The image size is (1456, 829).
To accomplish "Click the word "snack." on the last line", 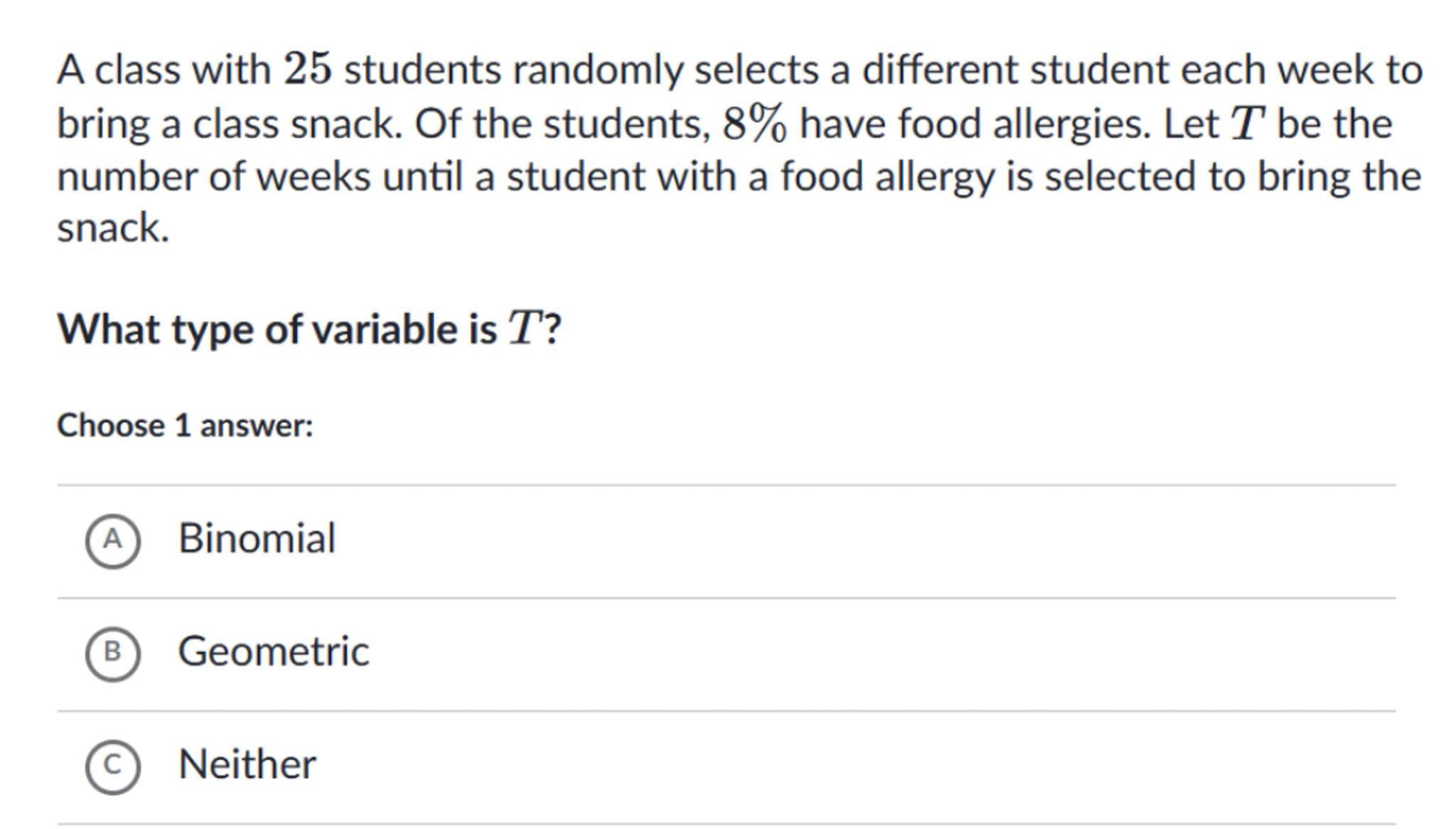I will click(113, 229).
